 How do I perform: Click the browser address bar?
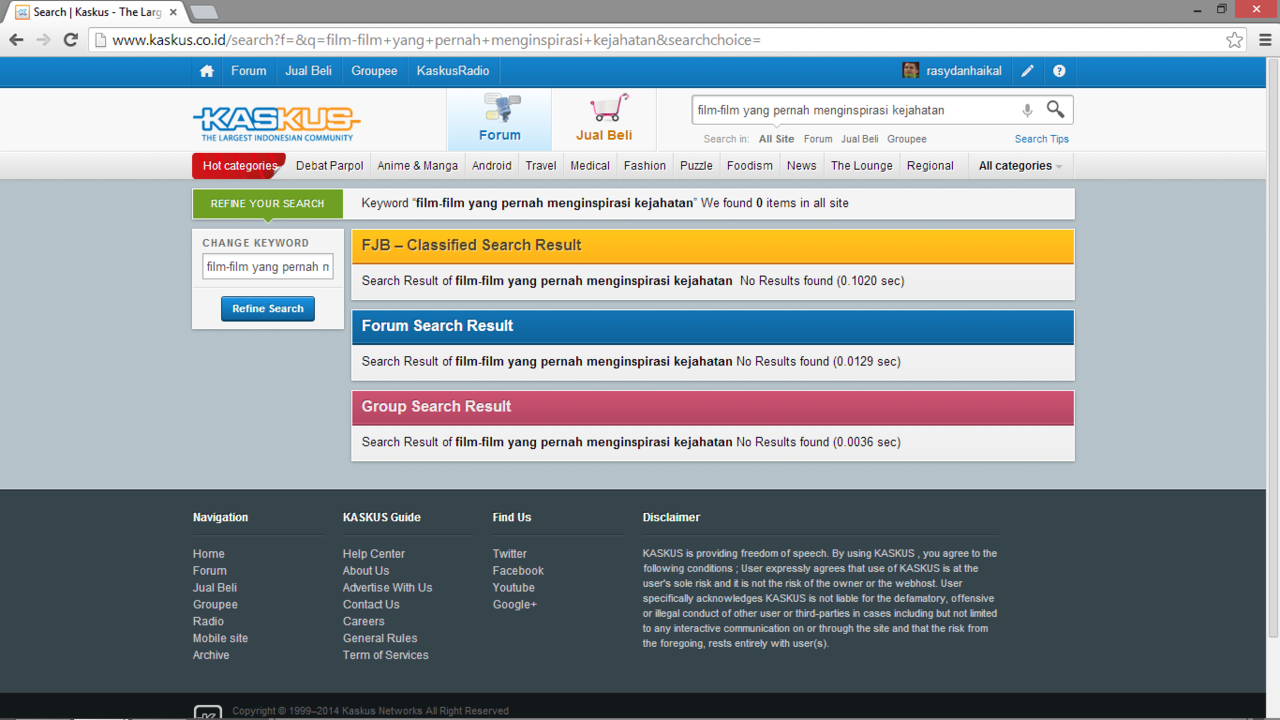[660, 40]
